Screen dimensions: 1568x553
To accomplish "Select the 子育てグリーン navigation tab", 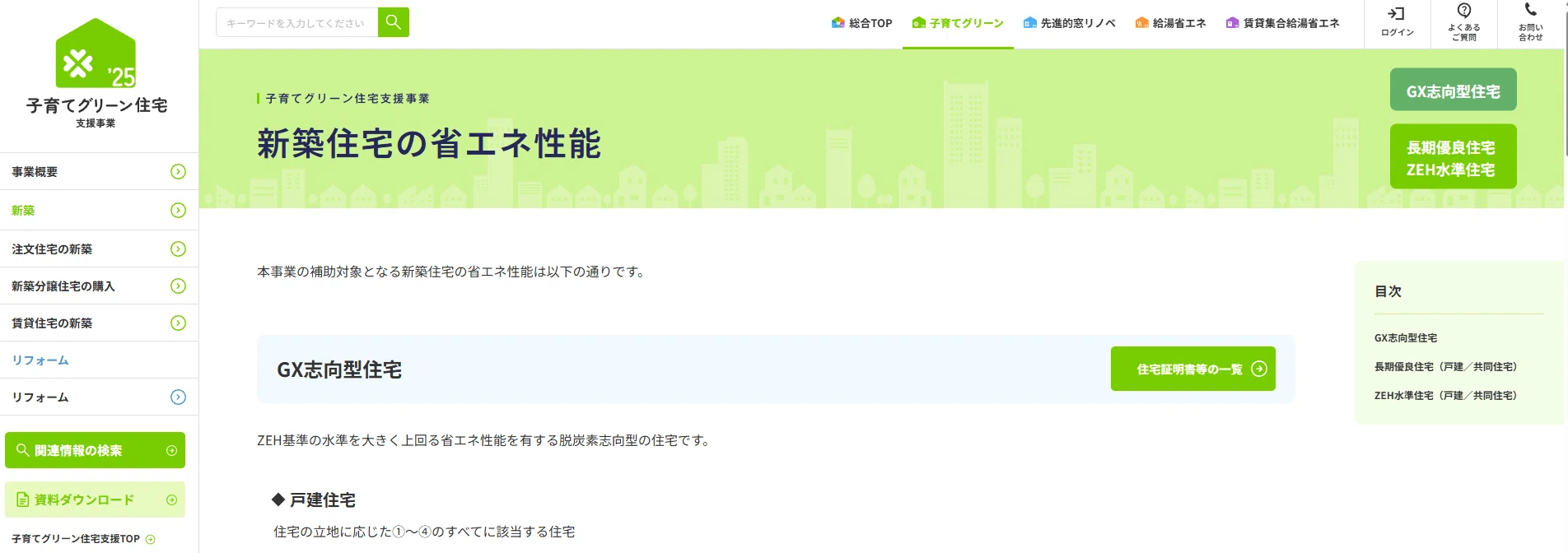I will point(958,23).
